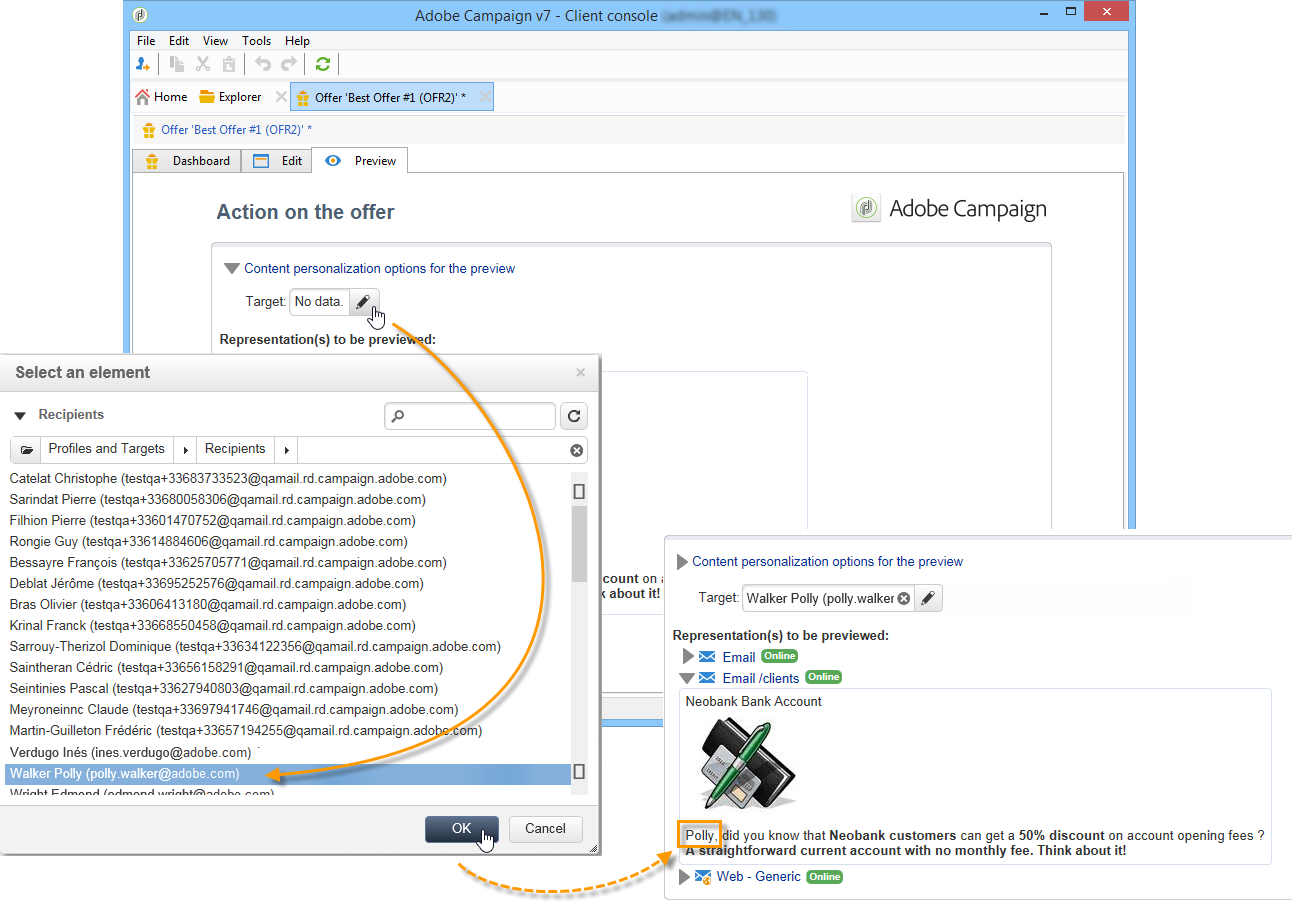Select Rongie Guy in the recipient list

[209, 541]
